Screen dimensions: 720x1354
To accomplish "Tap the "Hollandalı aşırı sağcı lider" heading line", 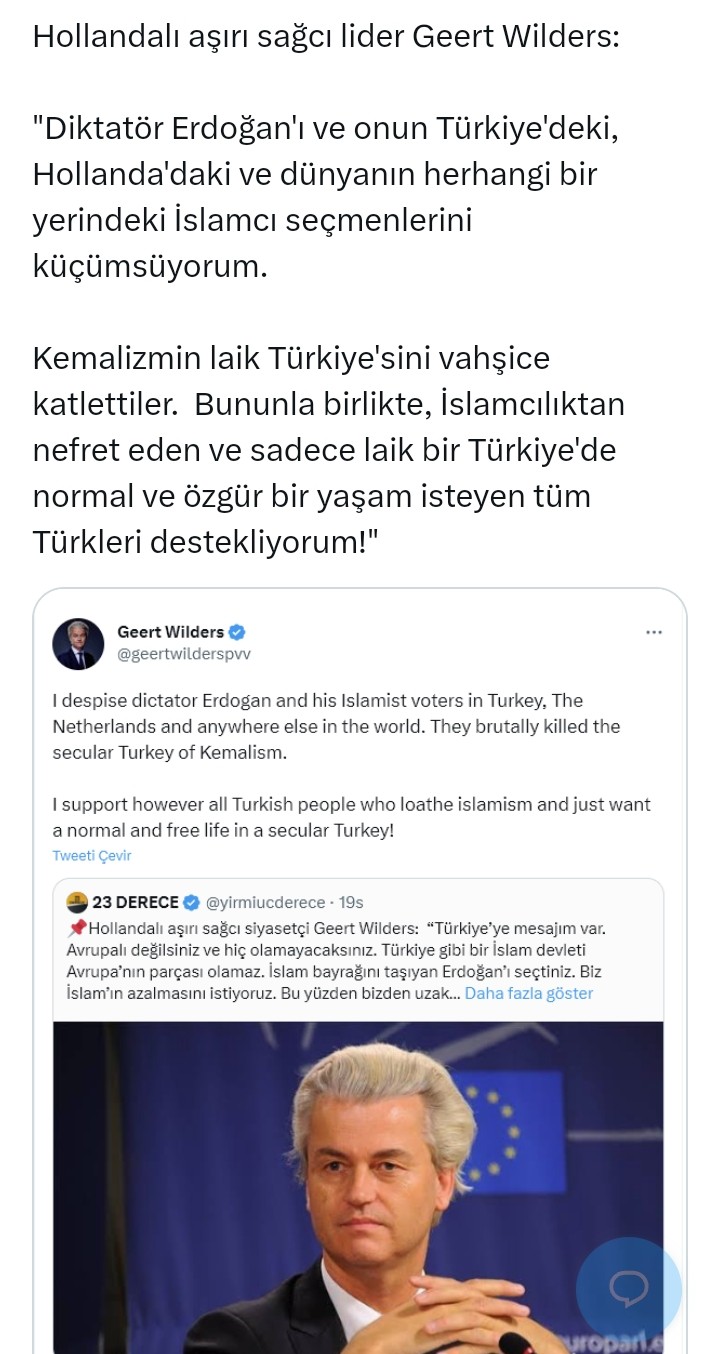I will tap(326, 37).
